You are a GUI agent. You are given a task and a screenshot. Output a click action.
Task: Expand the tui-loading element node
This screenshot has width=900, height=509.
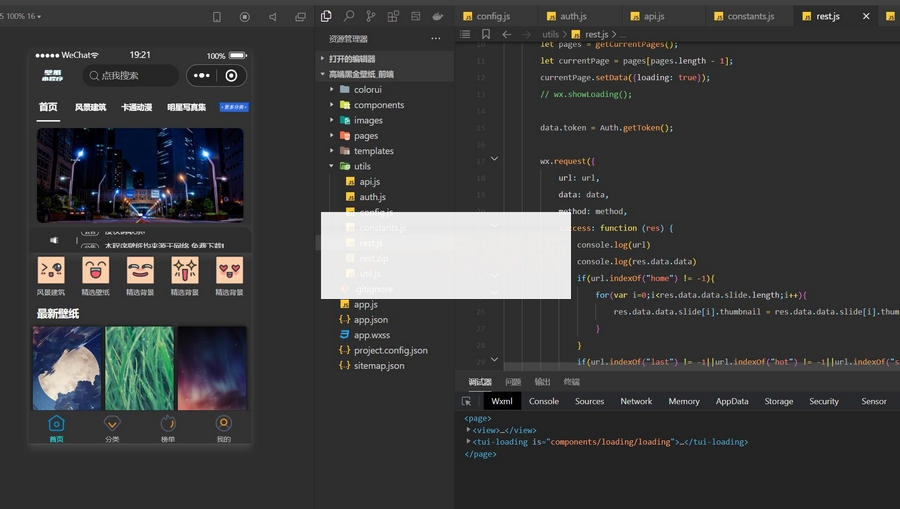[x=468, y=441]
